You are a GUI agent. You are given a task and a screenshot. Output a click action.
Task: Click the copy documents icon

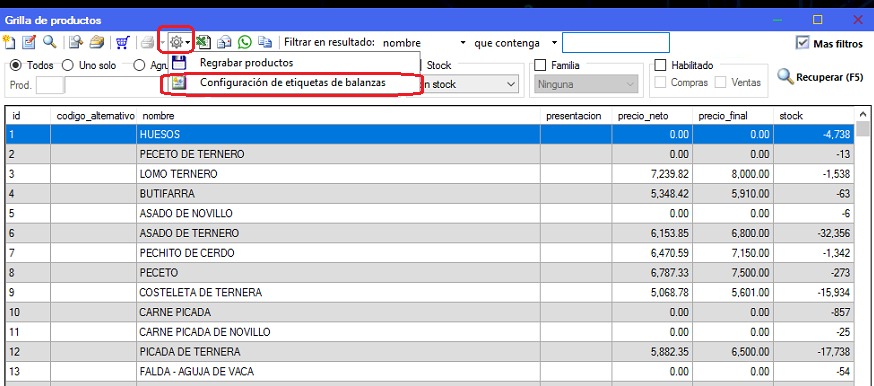[x=265, y=42]
